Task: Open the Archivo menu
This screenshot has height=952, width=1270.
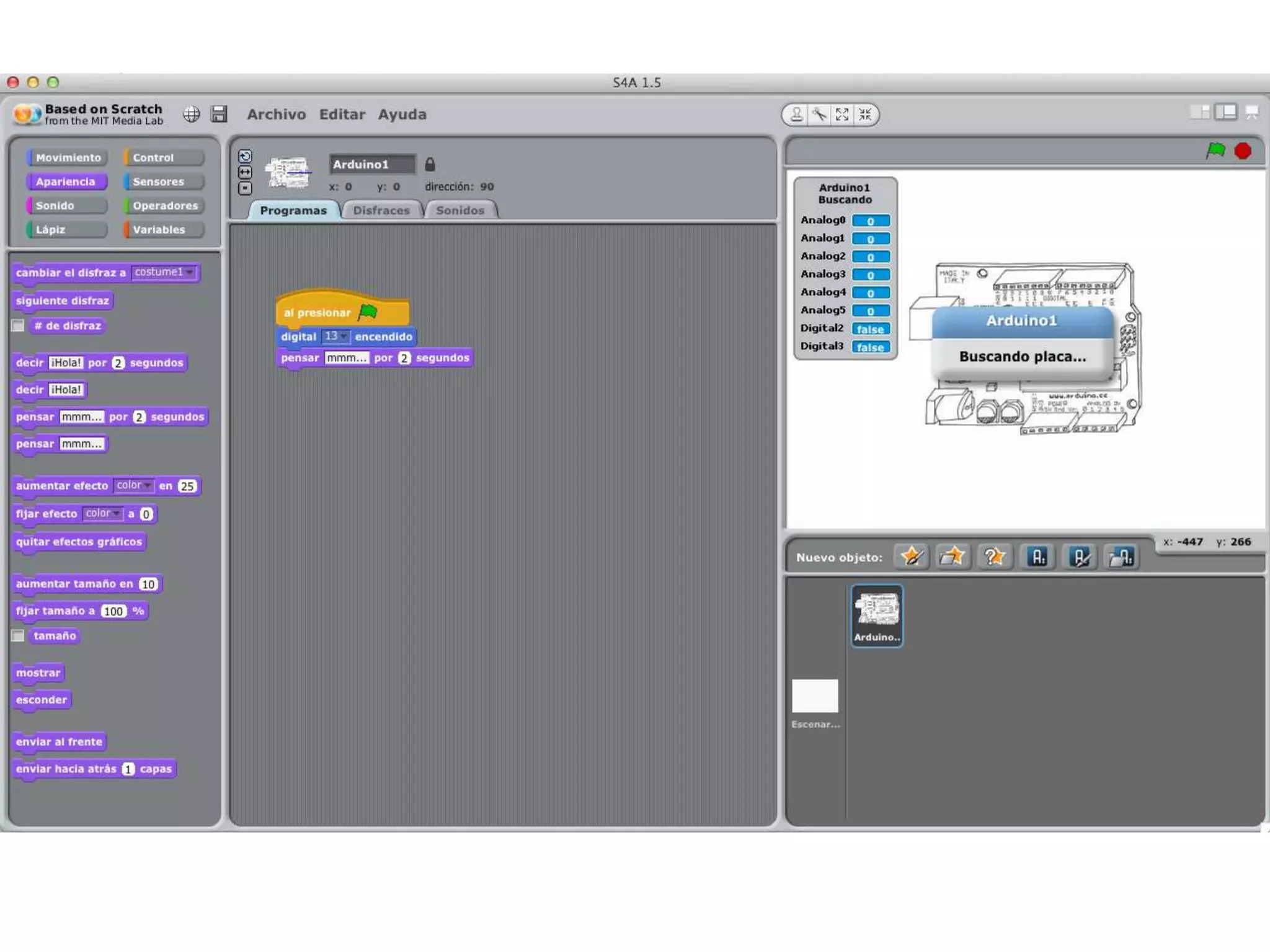Action: (x=276, y=115)
